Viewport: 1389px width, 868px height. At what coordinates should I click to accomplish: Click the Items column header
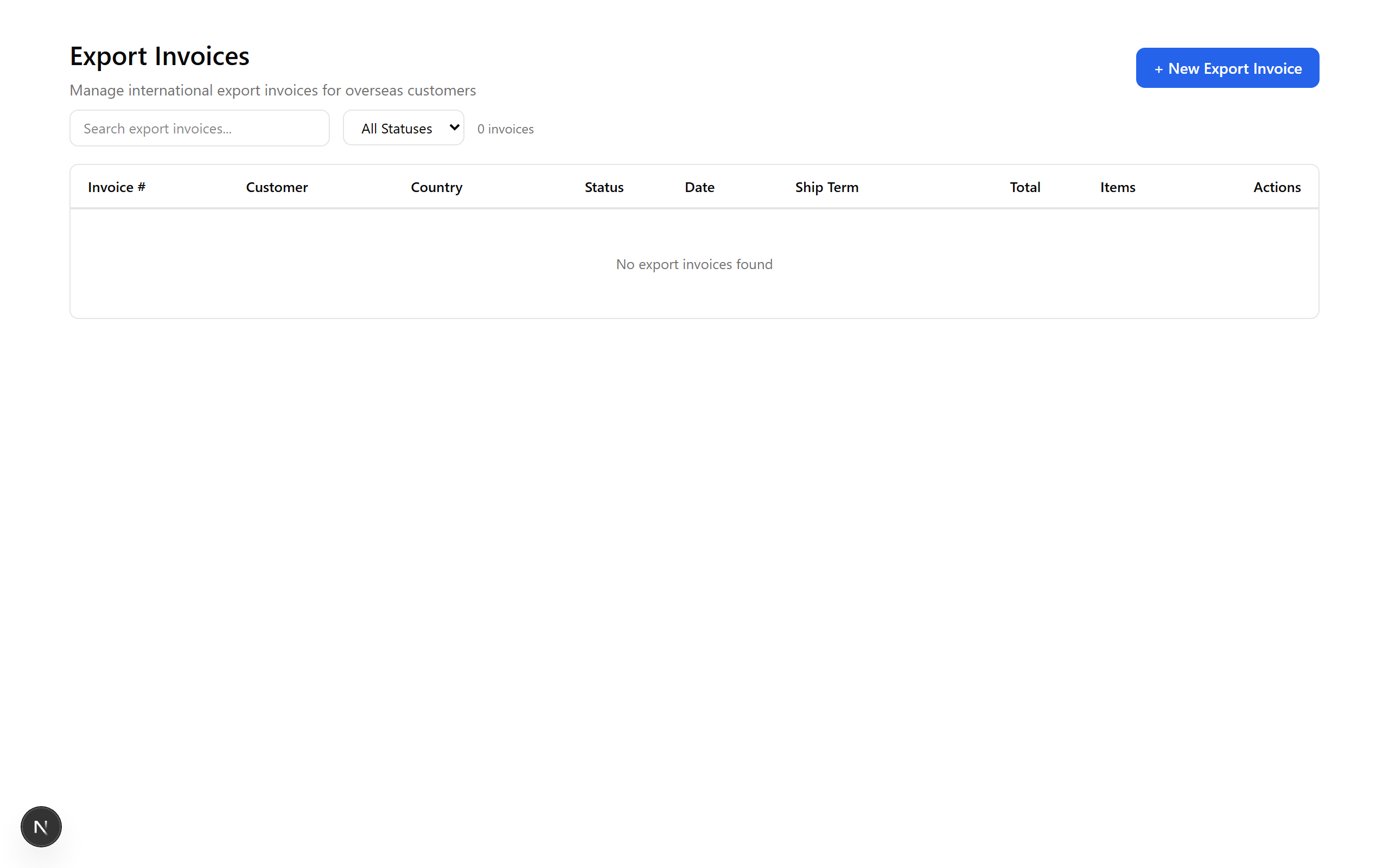[1117, 187]
